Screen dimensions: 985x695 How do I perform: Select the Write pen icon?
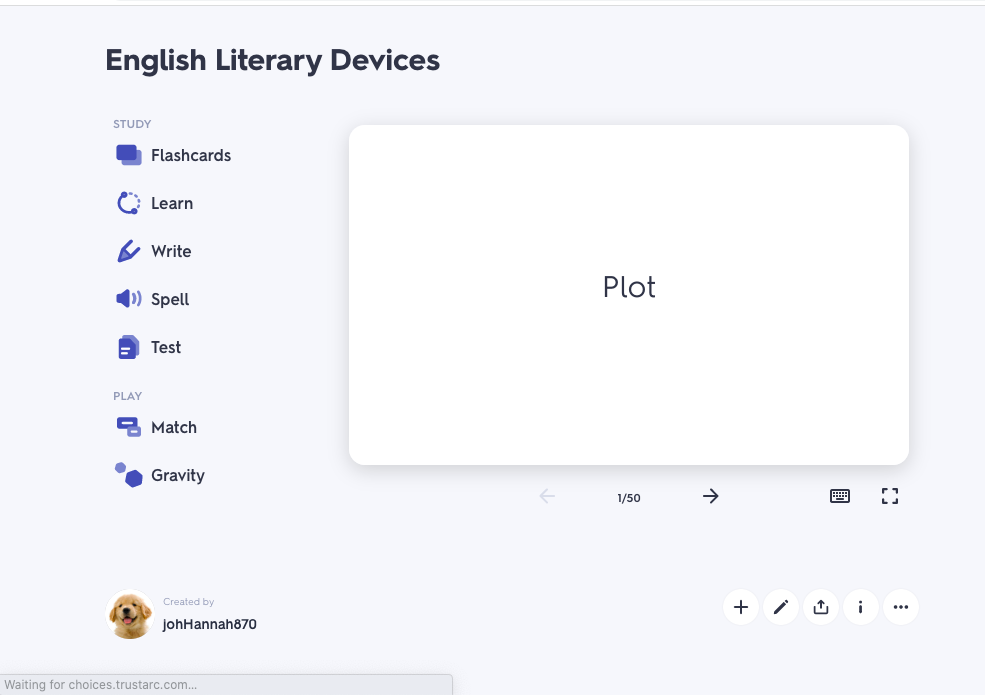click(x=129, y=251)
